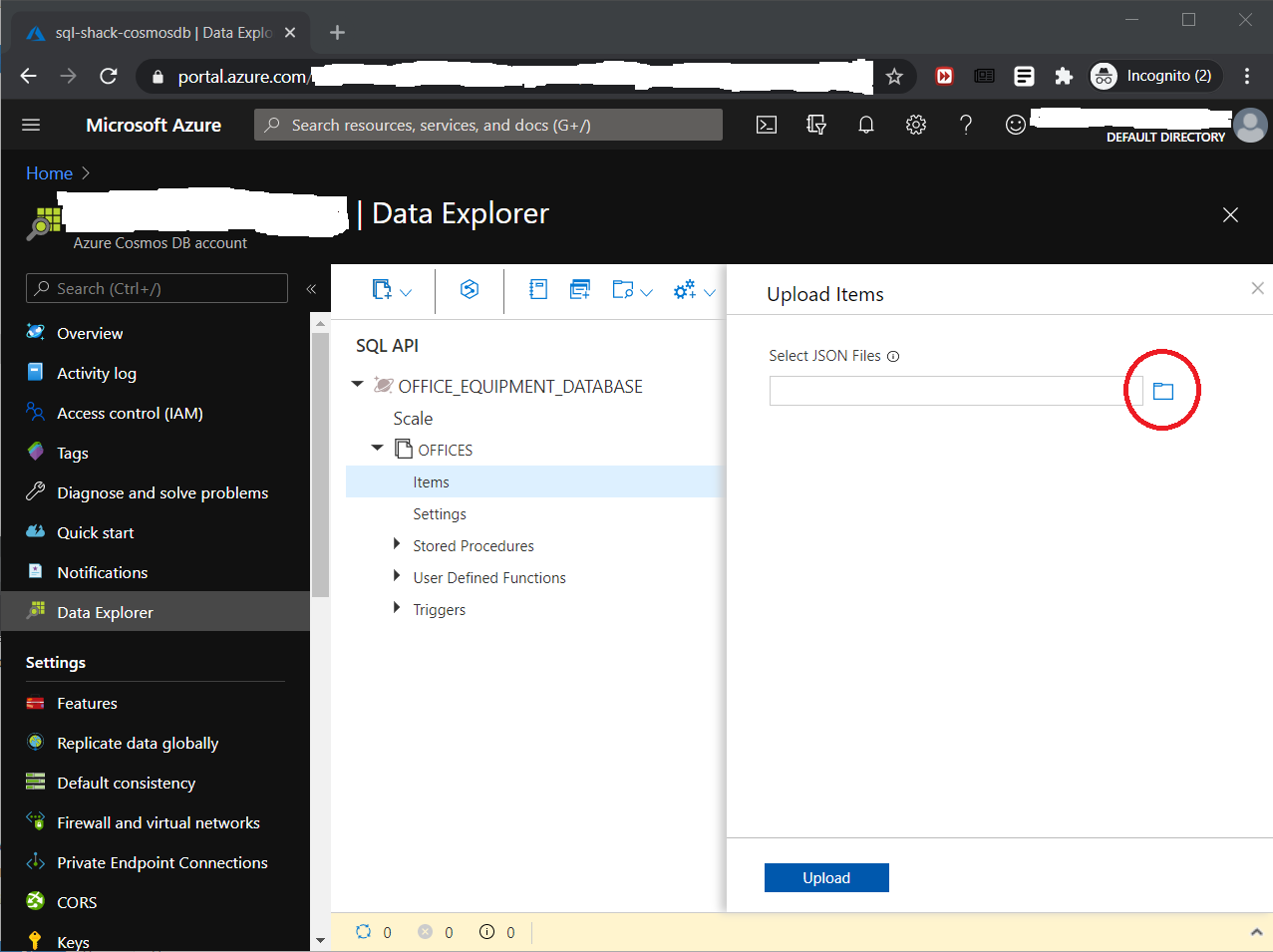Open the notifications bell icon

coord(866,125)
